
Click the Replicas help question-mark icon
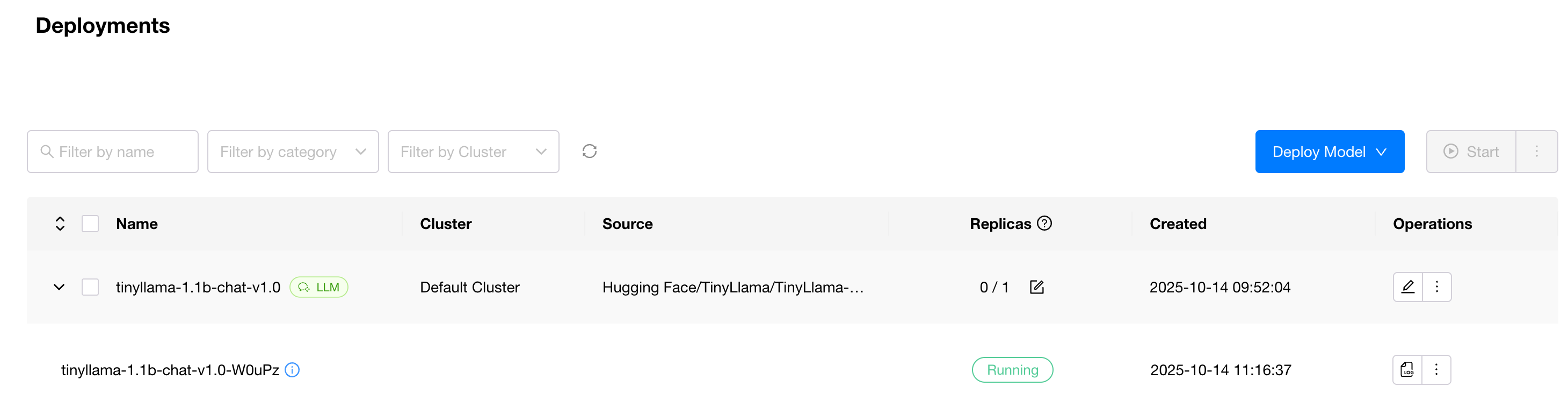[x=1044, y=224]
